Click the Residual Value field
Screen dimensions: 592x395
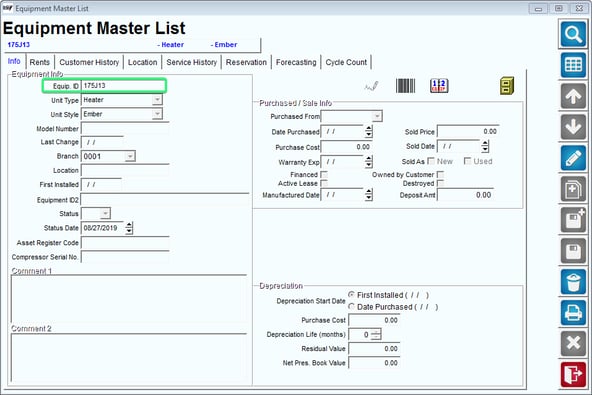pos(374,349)
